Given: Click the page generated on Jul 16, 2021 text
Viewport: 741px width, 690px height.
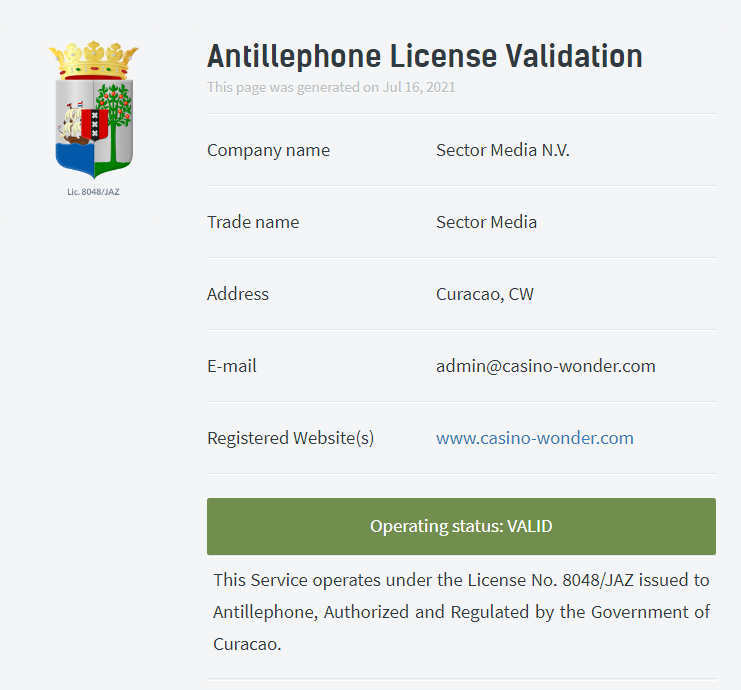Looking at the screenshot, I should (331, 87).
